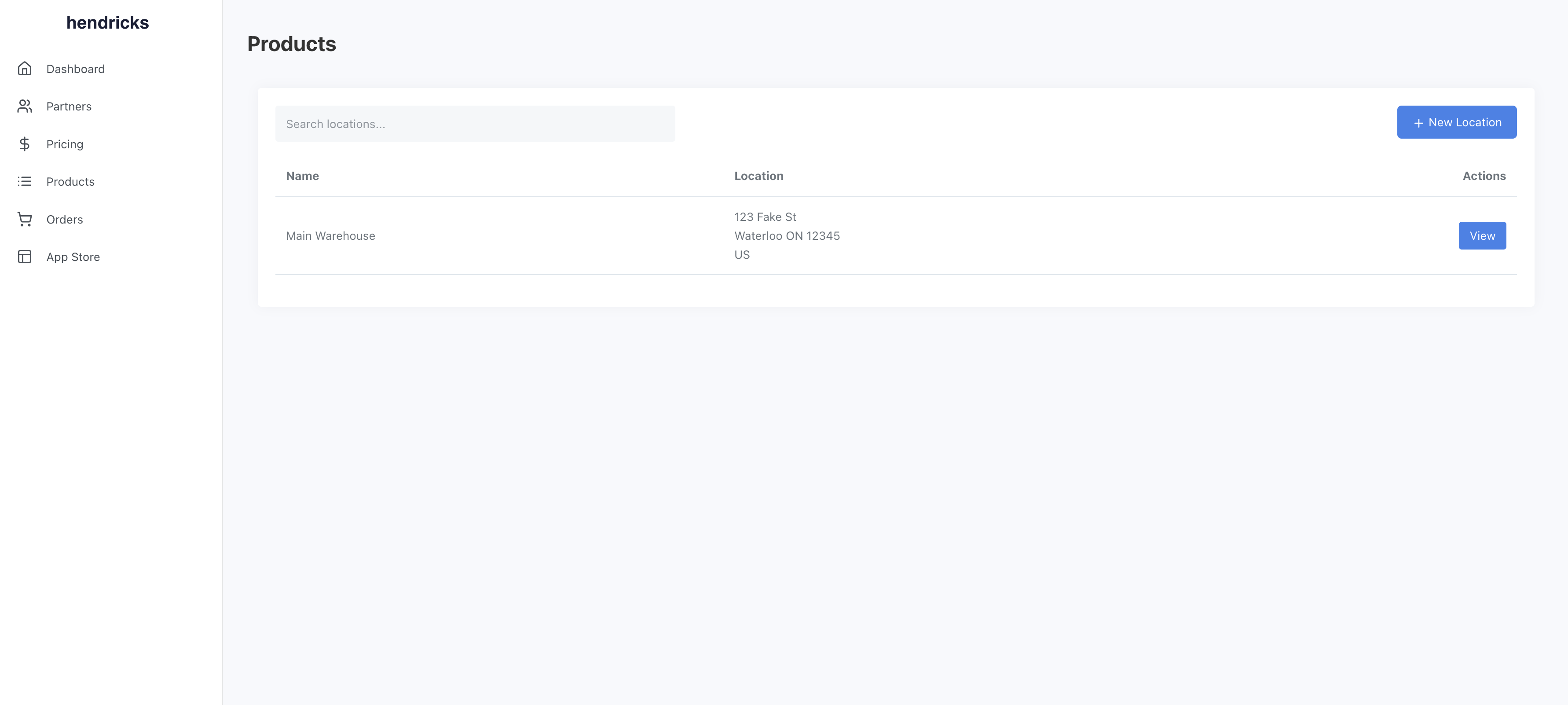Click the Products icon in sidebar

coord(24,181)
